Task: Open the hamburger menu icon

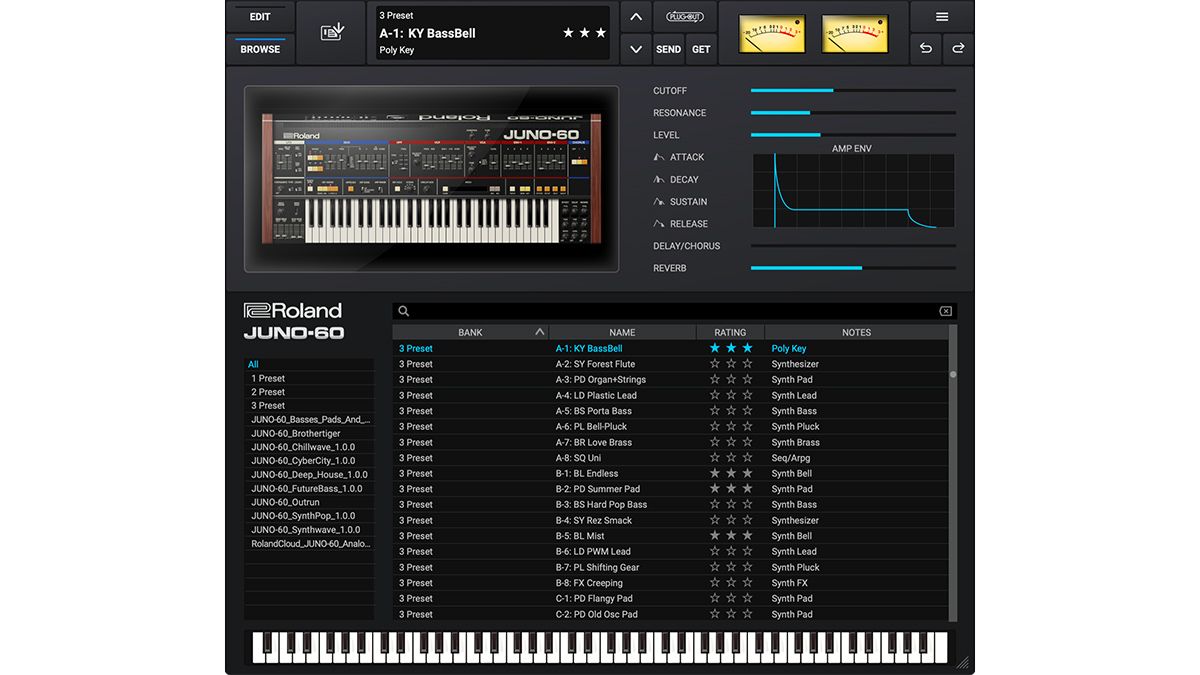Action: click(x=941, y=15)
